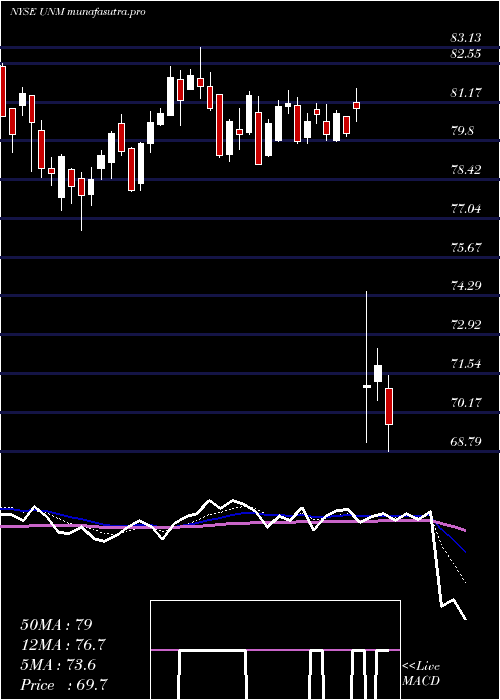Click the white candle near the 71.54 level

click(x=378, y=374)
